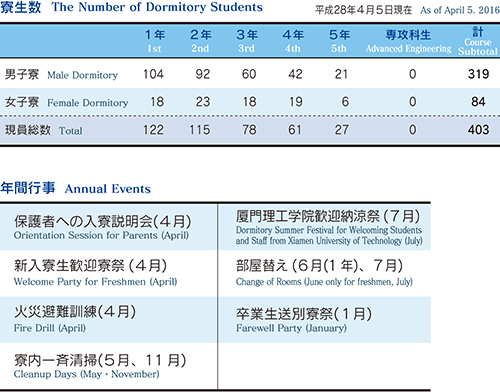Select the Course Subtotal header
500x392 pixels.
click(x=478, y=41)
